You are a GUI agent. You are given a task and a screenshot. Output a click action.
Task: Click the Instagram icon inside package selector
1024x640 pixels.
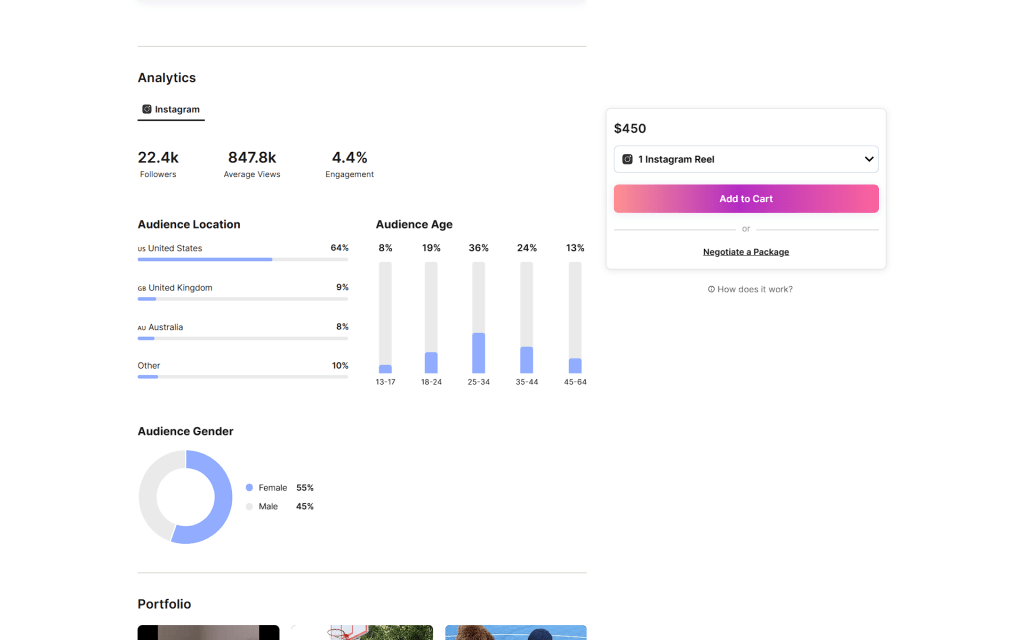click(x=628, y=159)
